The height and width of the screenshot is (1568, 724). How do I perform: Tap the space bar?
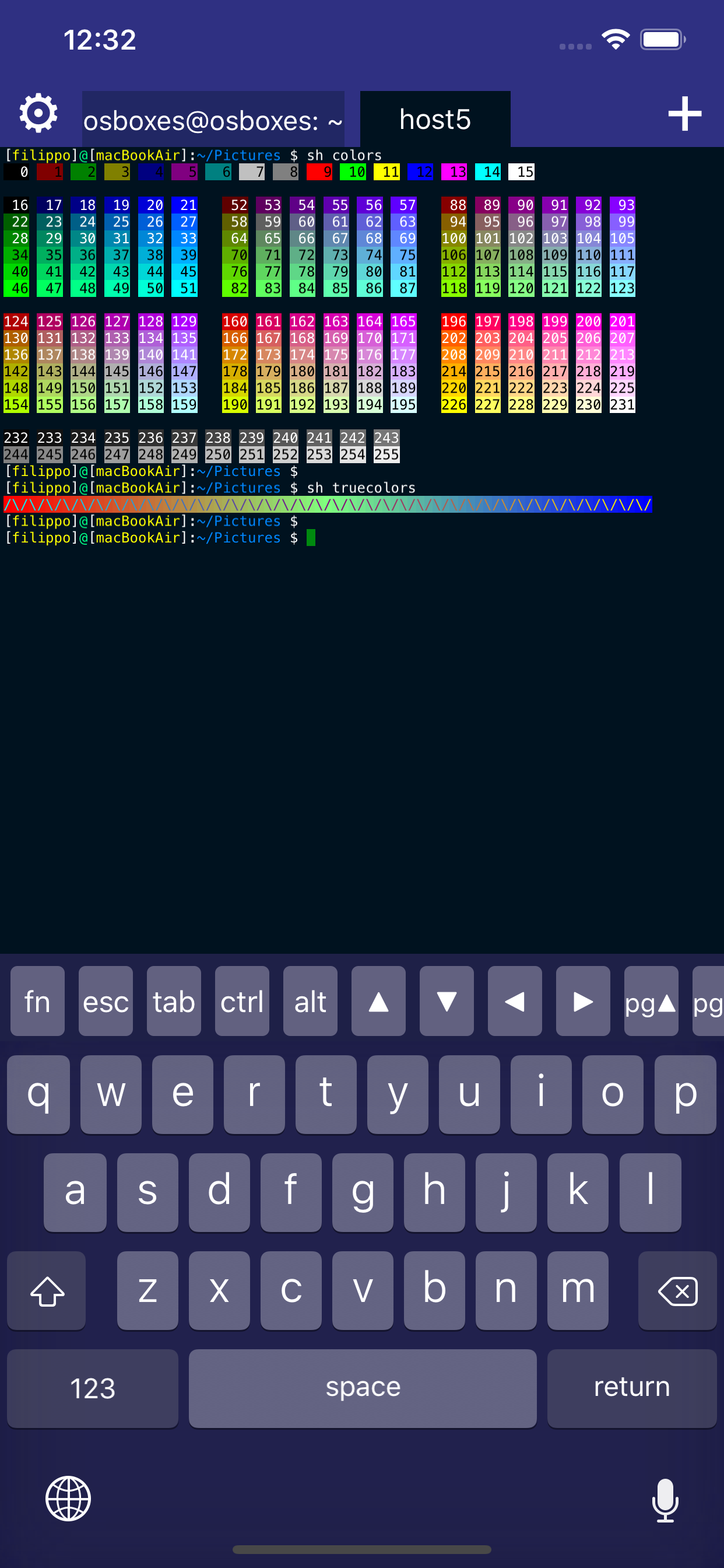(363, 1388)
